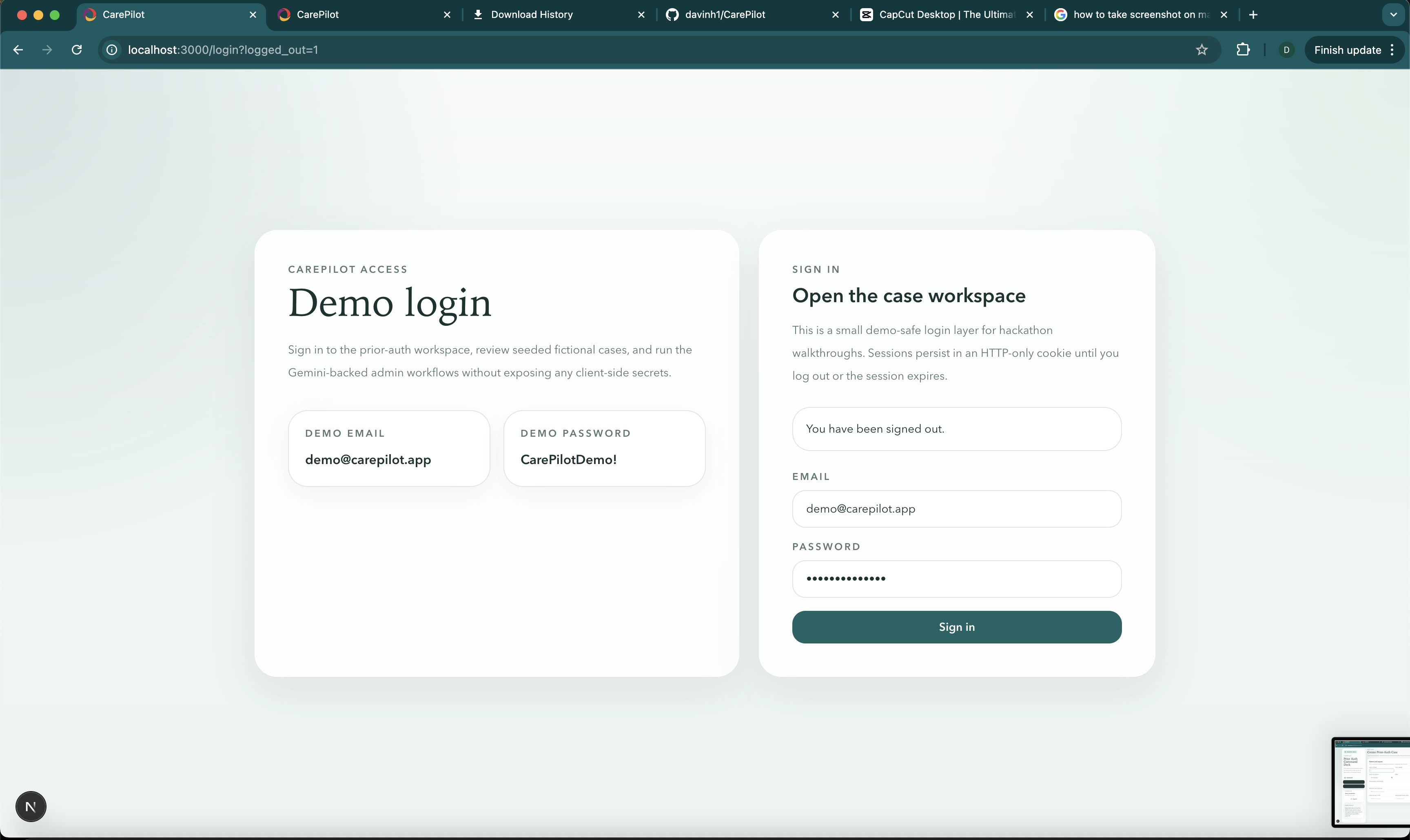Focus the Email input field

(956, 508)
